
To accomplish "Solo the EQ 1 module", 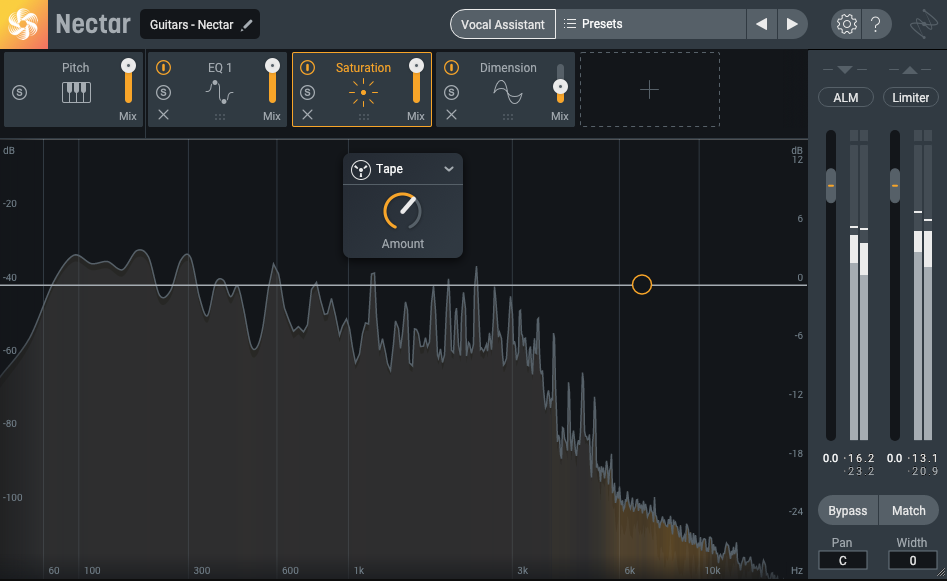I will point(163,92).
